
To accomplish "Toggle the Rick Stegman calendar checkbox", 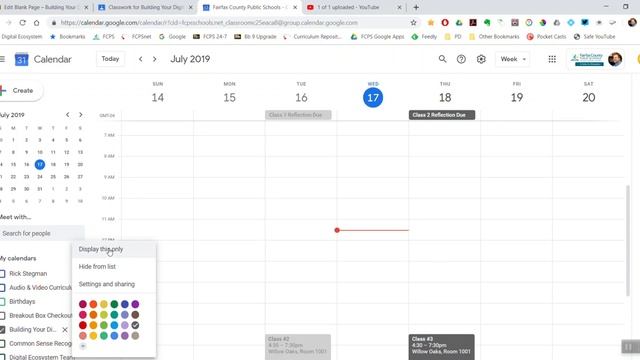I will (x=2, y=273).
